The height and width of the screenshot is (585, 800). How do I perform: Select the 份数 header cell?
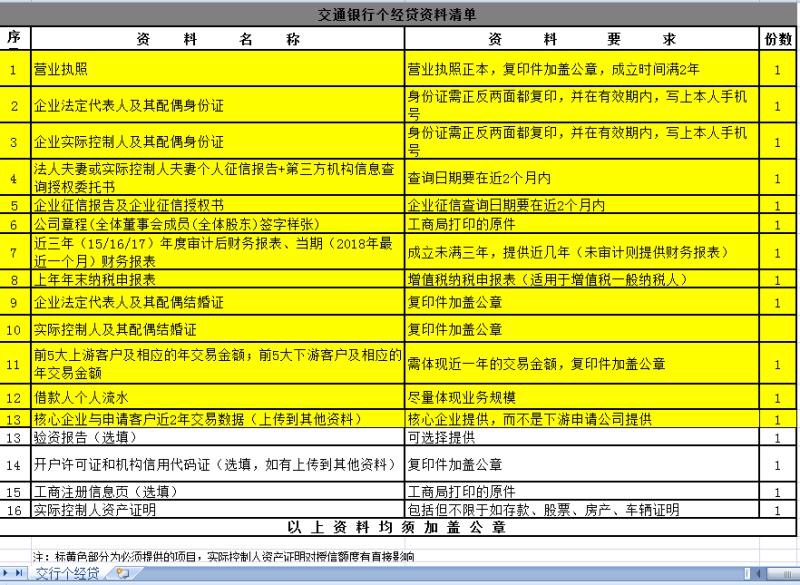[x=778, y=39]
